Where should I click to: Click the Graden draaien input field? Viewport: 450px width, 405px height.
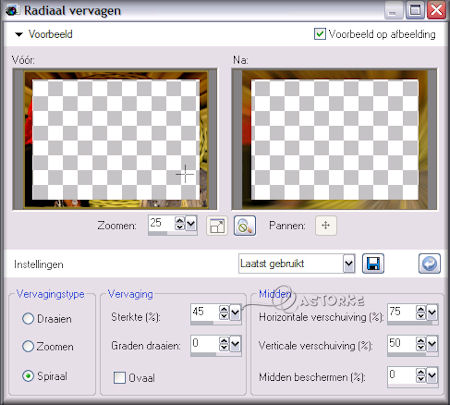point(205,344)
